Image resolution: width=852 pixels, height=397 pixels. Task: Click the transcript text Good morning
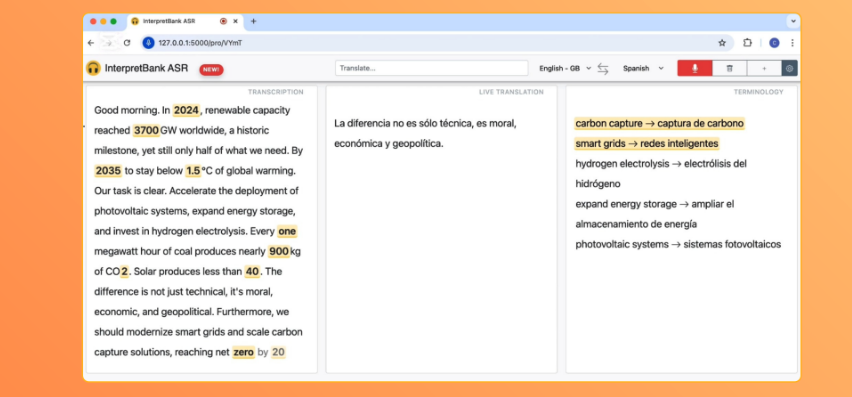coord(127,110)
